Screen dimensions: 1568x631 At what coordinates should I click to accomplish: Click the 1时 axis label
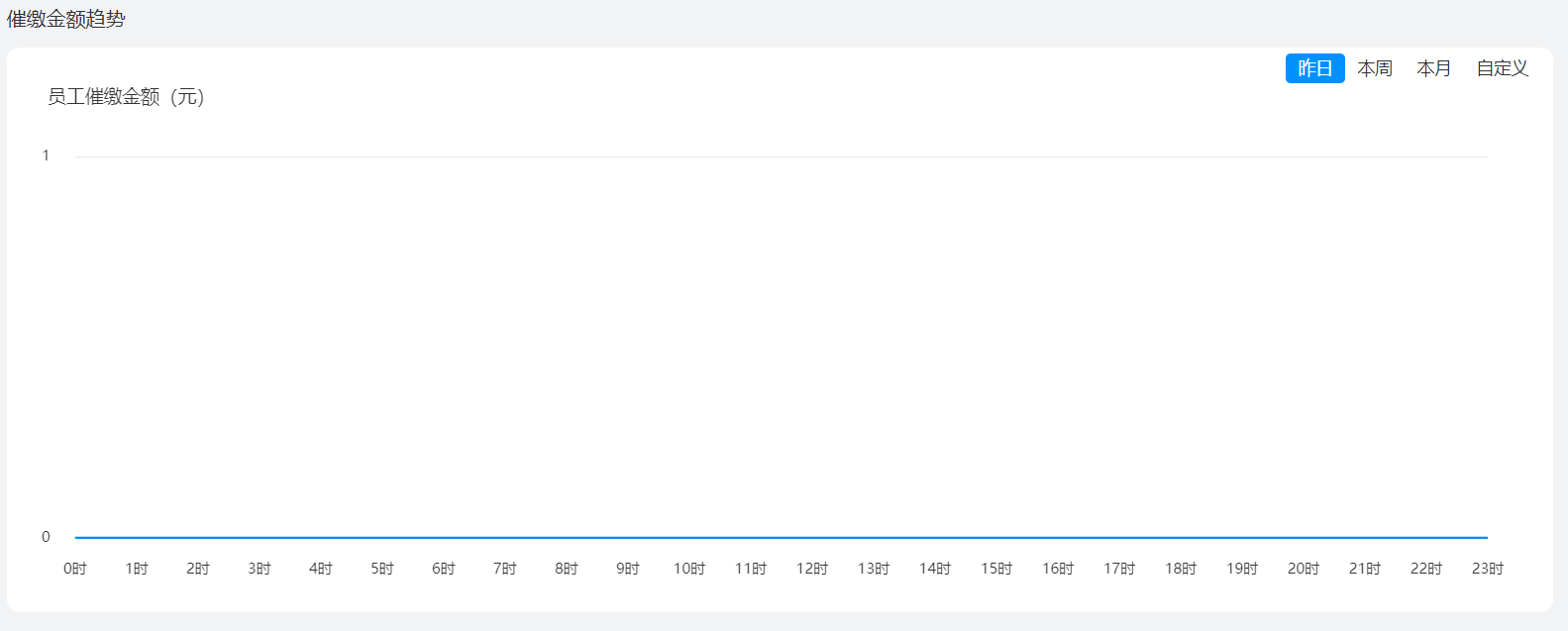(x=137, y=569)
